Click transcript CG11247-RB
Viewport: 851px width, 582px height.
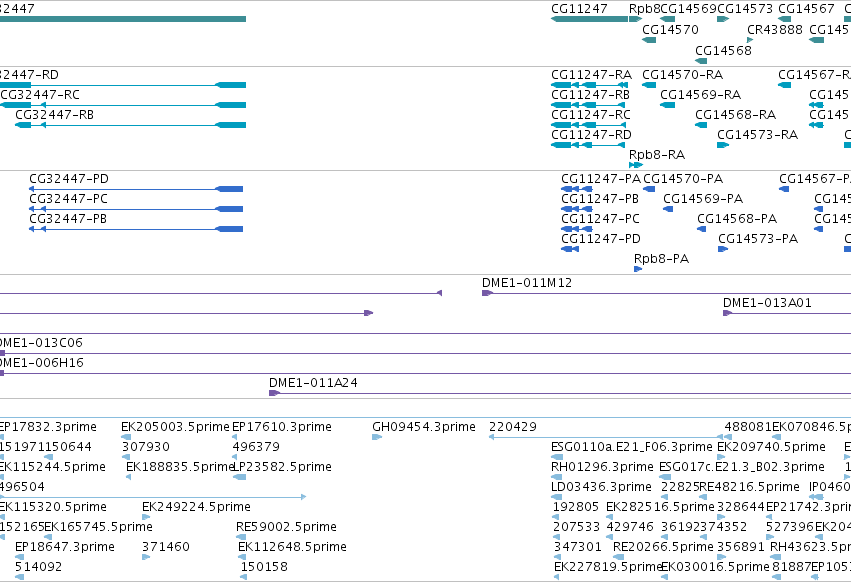pos(590,94)
